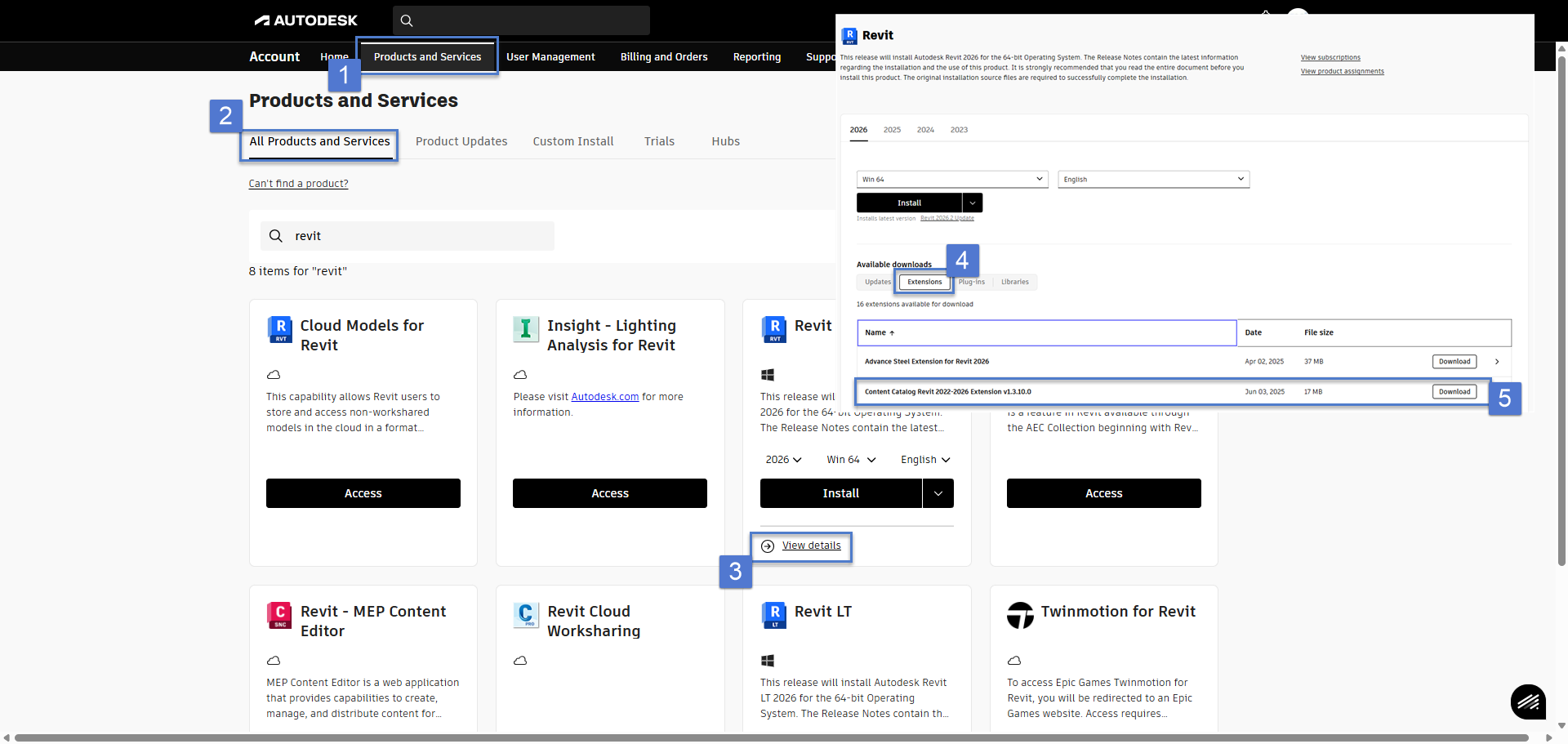Open the View product assignments link
The height and width of the screenshot is (744, 1568).
(x=1343, y=72)
